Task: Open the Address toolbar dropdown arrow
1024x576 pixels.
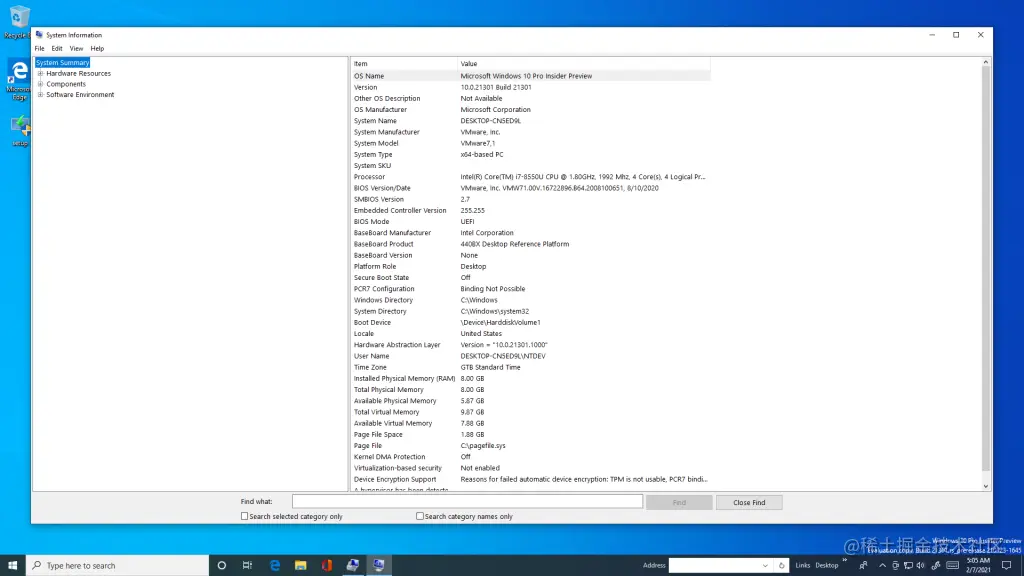Action: (765, 566)
